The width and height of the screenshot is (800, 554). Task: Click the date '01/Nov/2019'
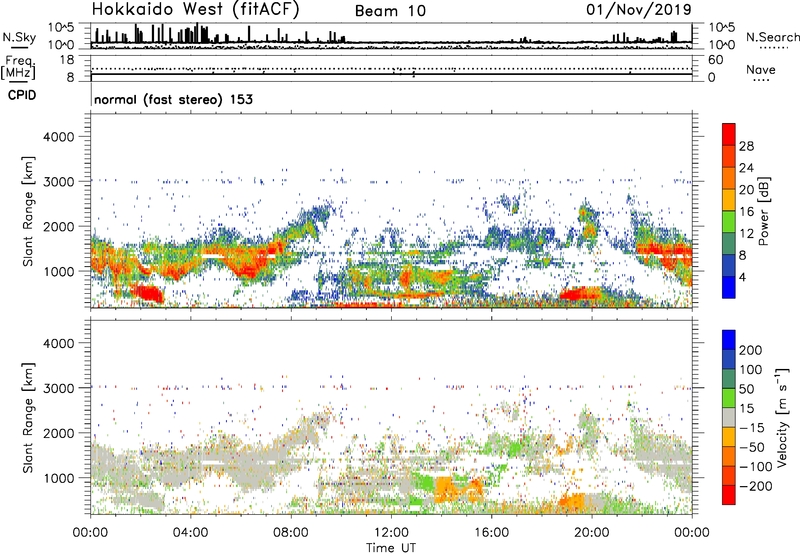tap(639, 10)
